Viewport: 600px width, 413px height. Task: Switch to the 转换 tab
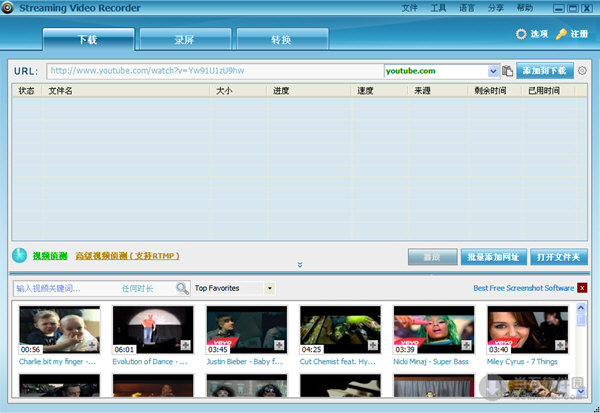(x=282, y=39)
